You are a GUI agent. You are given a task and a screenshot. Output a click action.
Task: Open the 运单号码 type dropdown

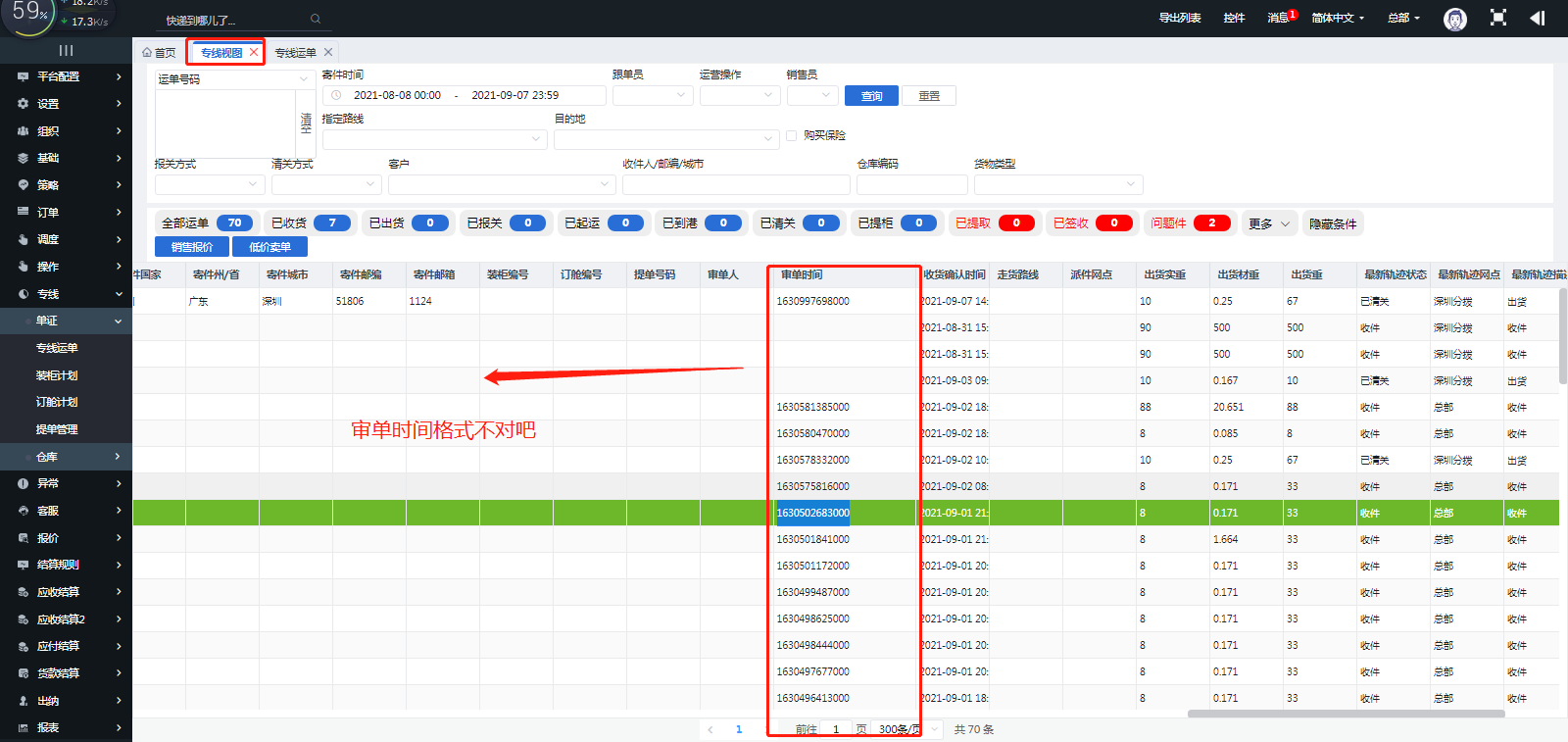[233, 78]
